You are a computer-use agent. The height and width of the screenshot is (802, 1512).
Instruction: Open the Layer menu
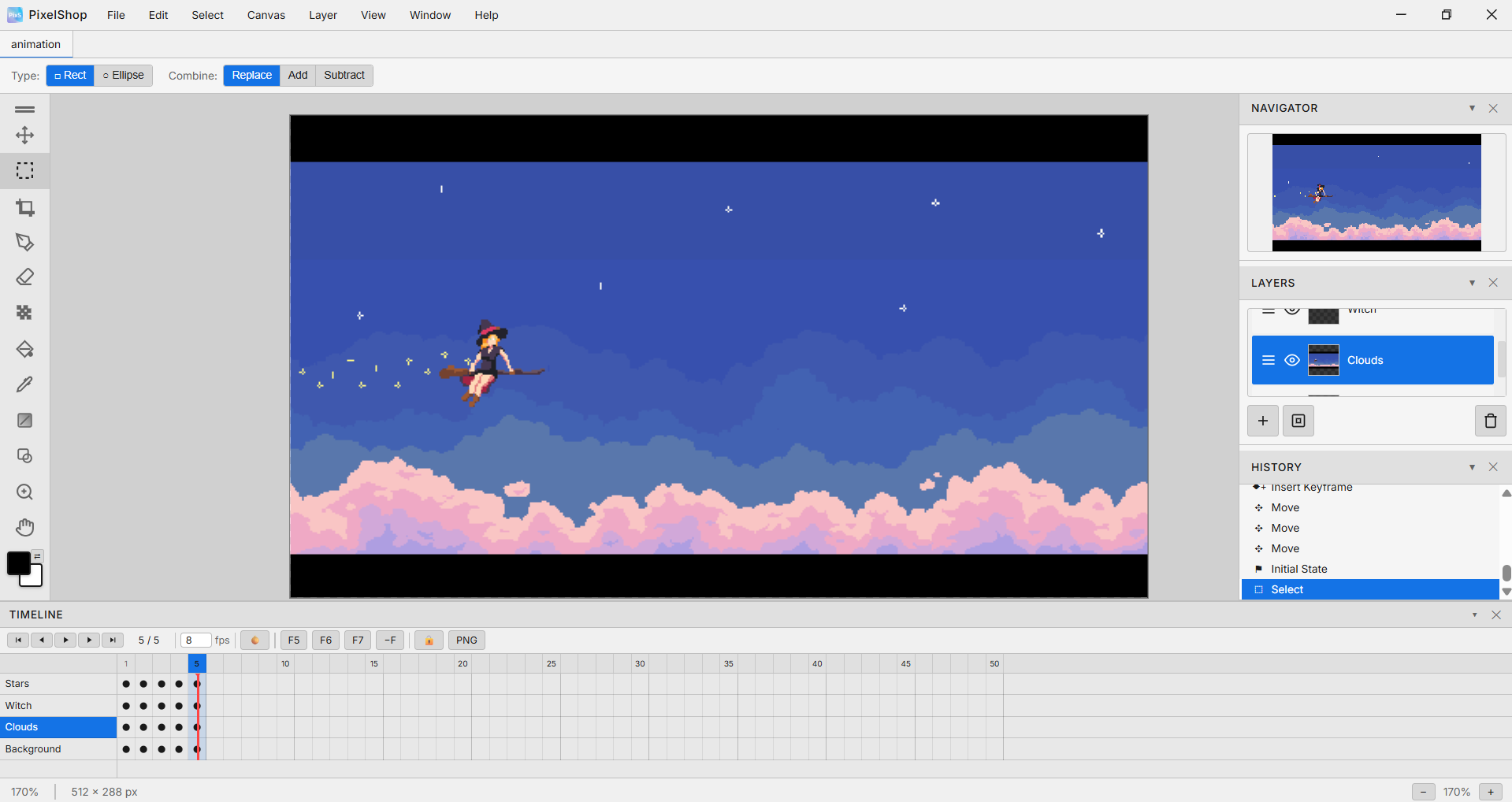(323, 15)
